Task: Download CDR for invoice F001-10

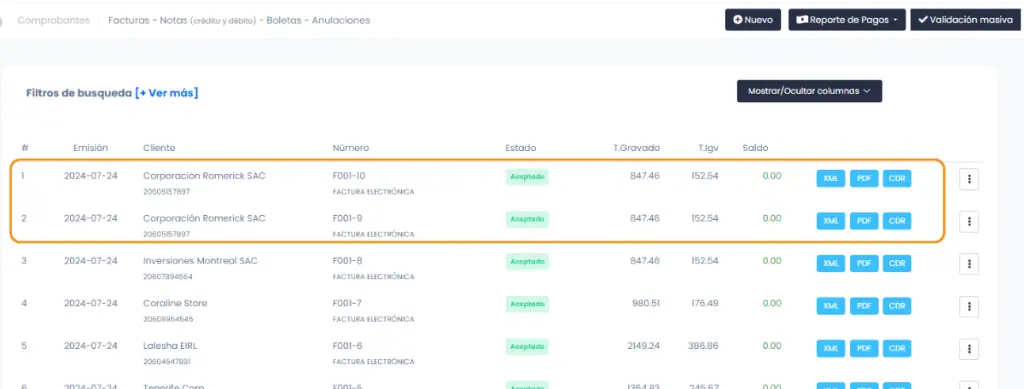Action: coord(897,179)
